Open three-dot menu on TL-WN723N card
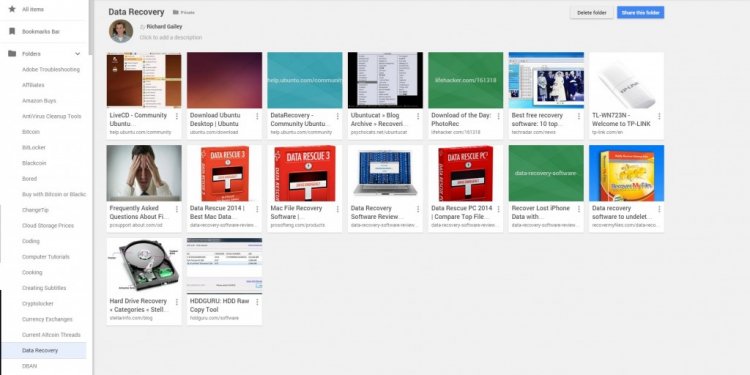 coord(659,116)
